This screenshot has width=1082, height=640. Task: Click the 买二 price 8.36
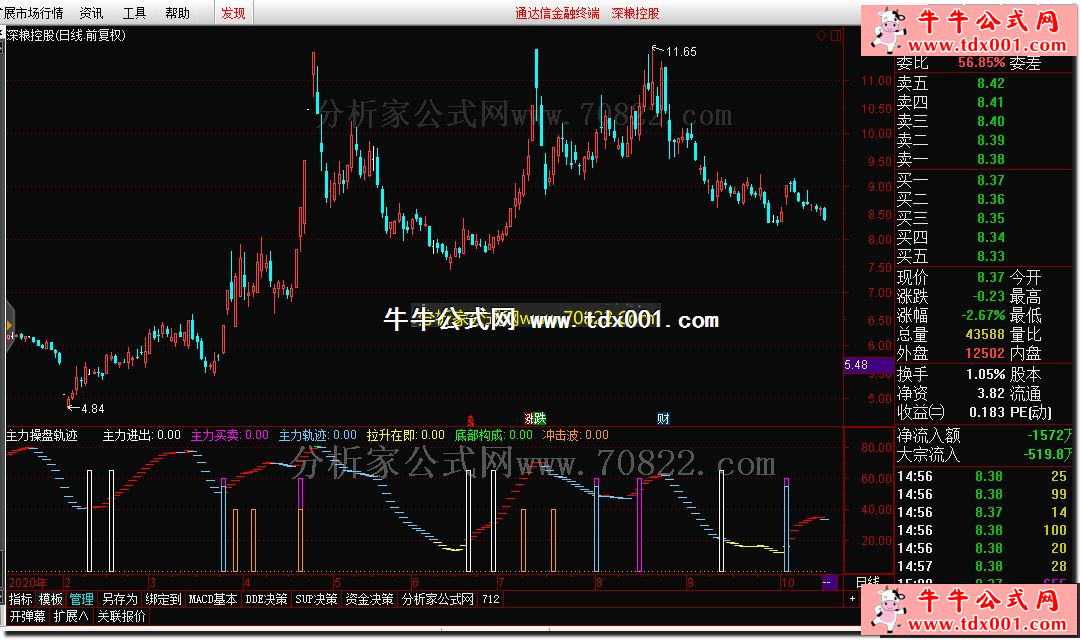click(x=990, y=200)
